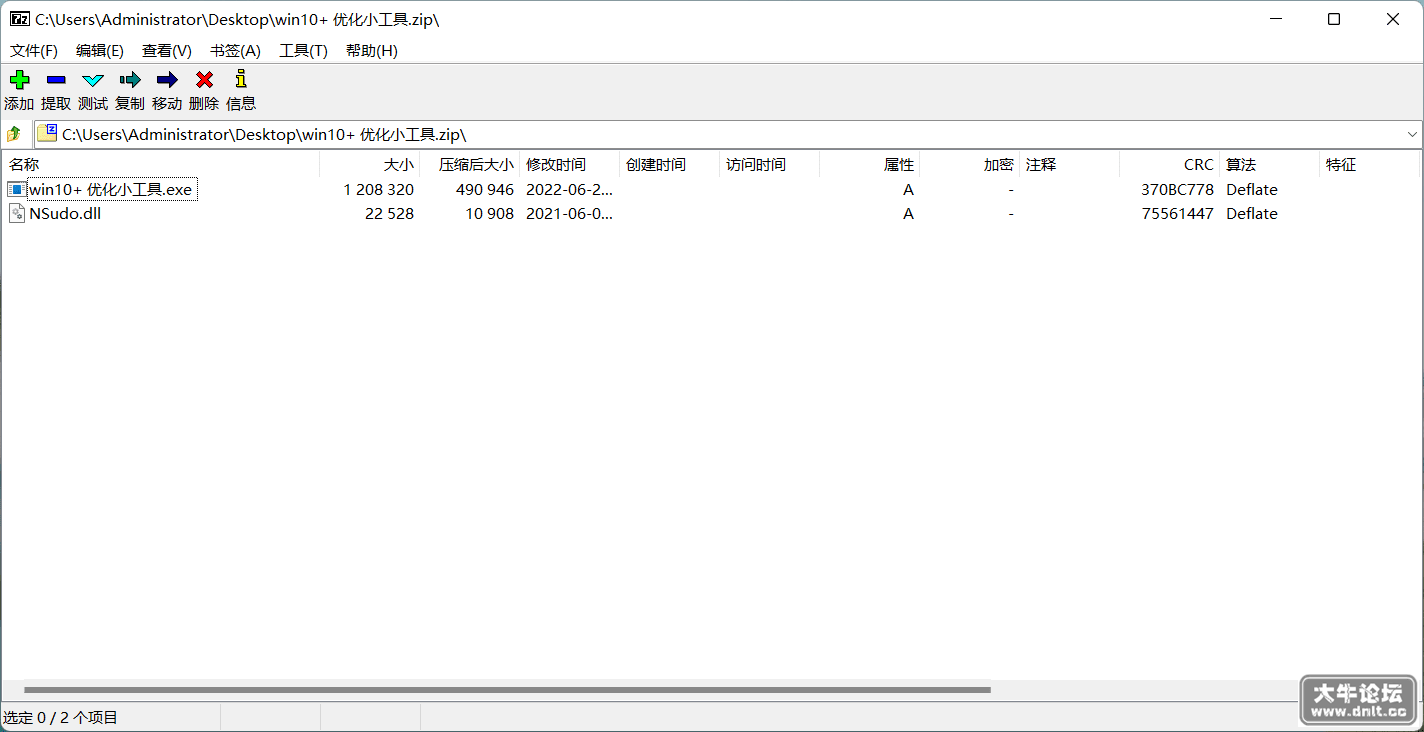Screen dimensions: 1424x732
Task: Open the 书签(A) menu
Action: click(235, 51)
